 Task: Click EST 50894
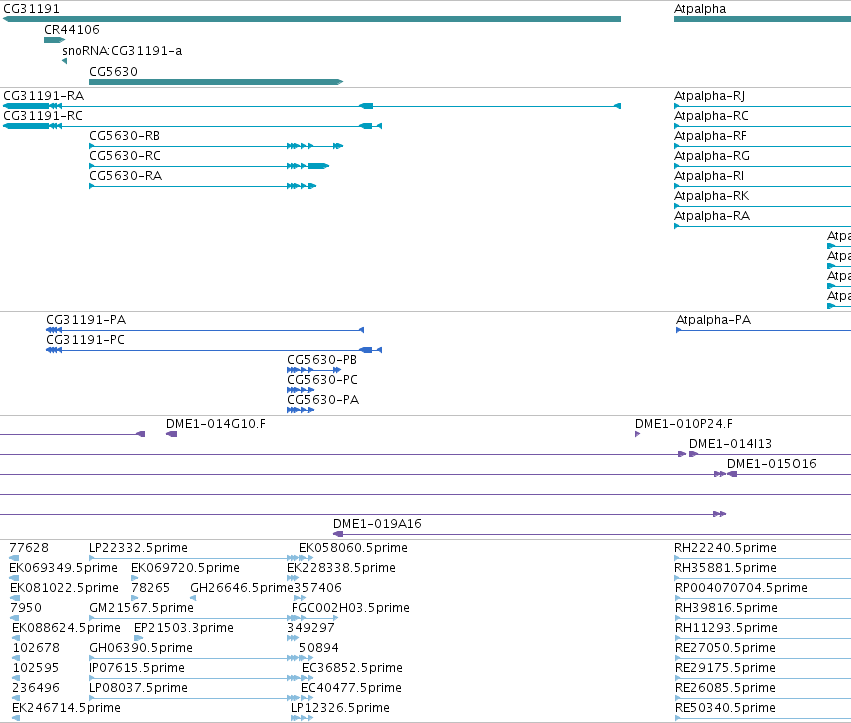319,648
